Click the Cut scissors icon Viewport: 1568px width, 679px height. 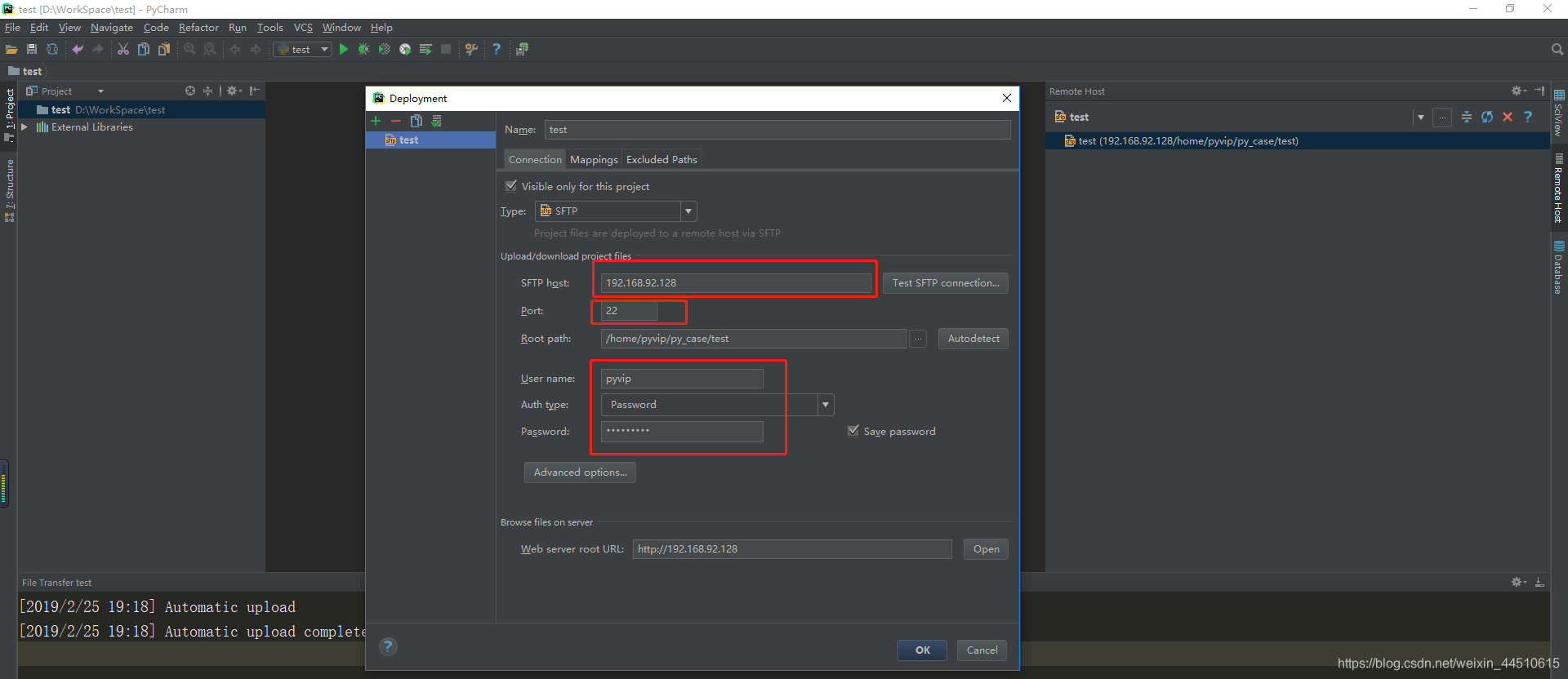[123, 50]
